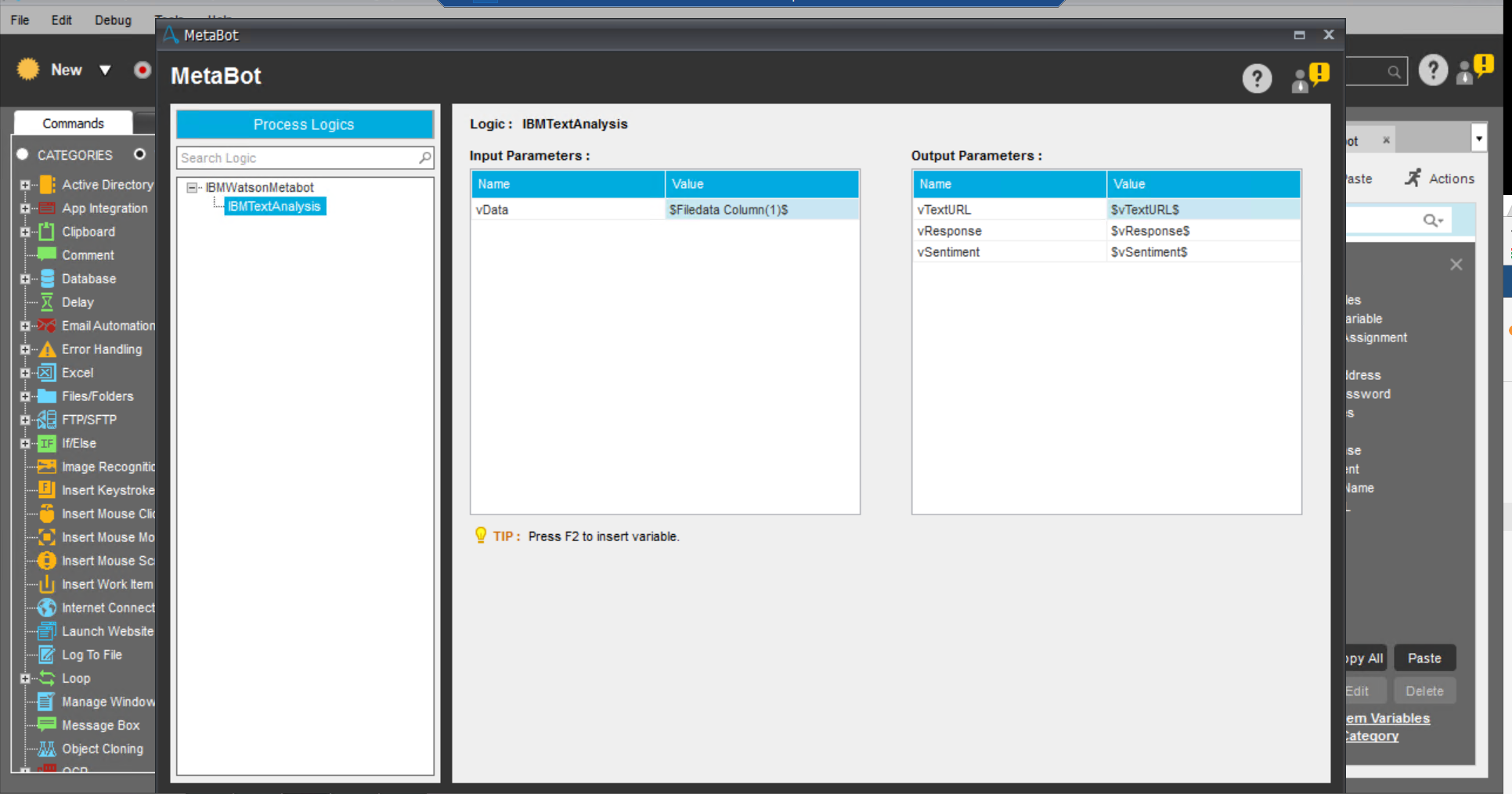Select the Process Logics tab
The height and width of the screenshot is (794, 1512).
305,125
